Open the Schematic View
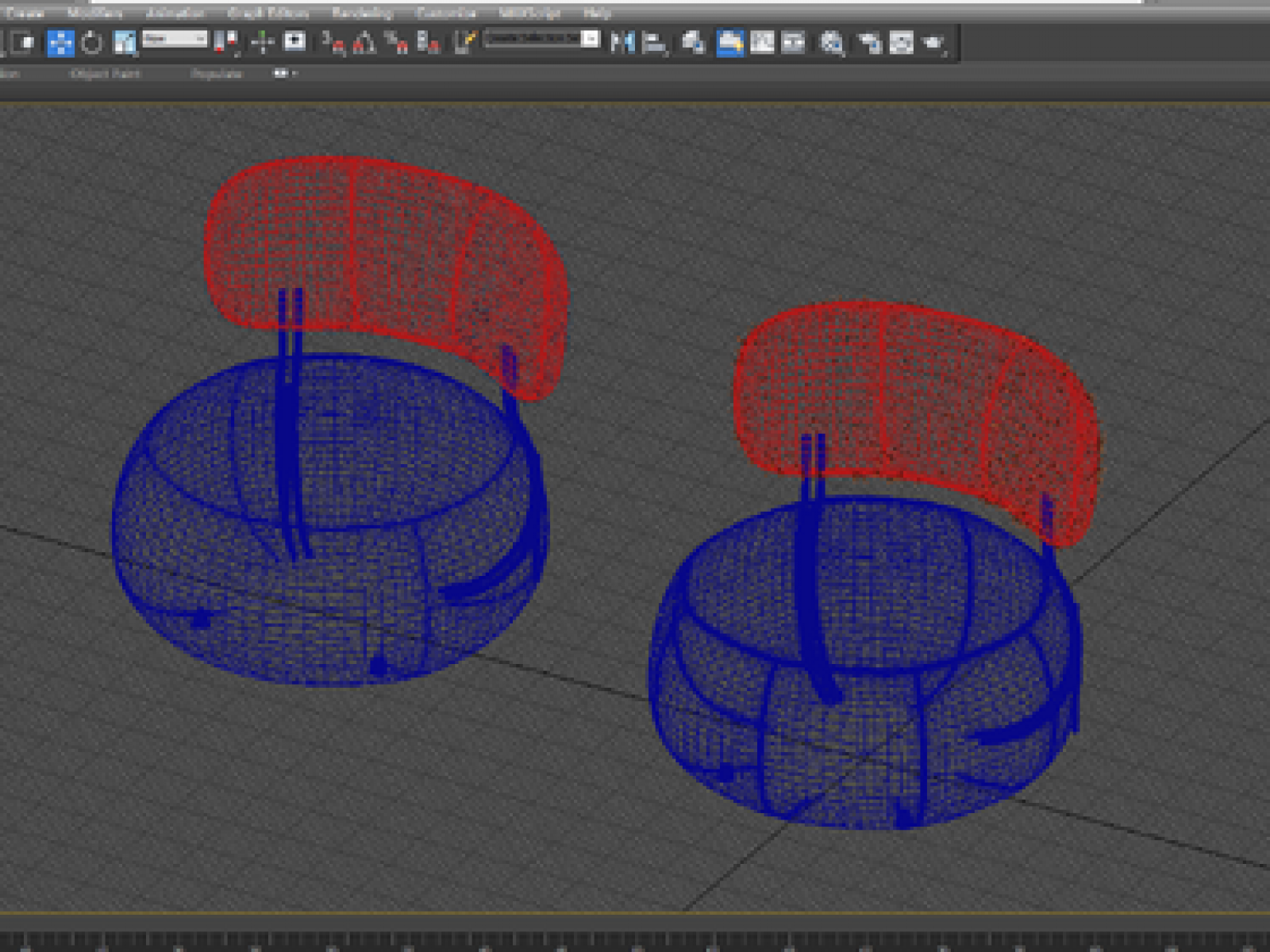Image resolution: width=1270 pixels, height=952 pixels. pos(793,43)
